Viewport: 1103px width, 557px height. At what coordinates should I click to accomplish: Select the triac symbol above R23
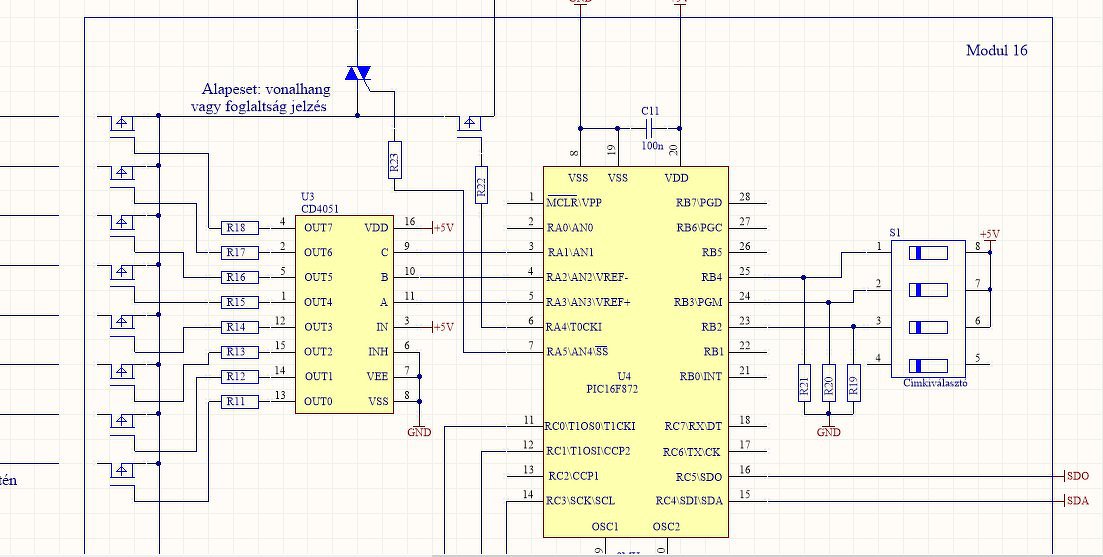point(358,73)
